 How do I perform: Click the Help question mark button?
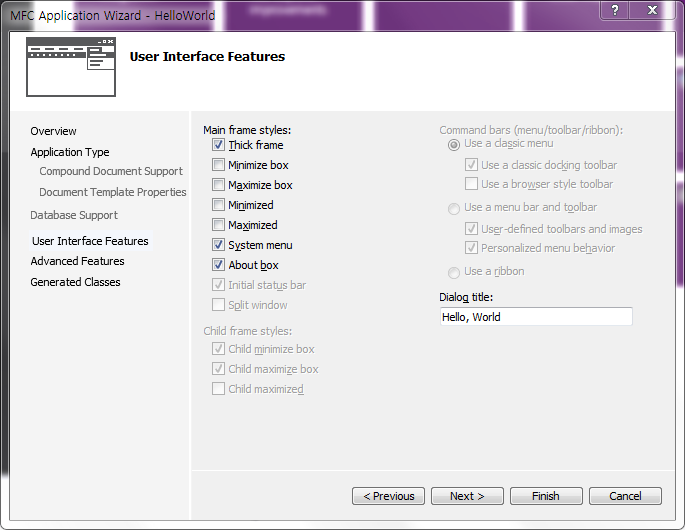(615, 10)
